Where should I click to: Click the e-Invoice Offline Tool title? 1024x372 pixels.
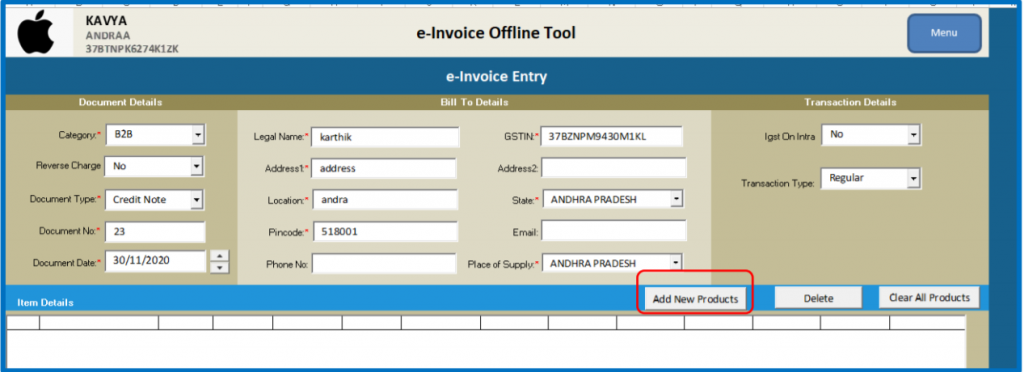tap(496, 33)
